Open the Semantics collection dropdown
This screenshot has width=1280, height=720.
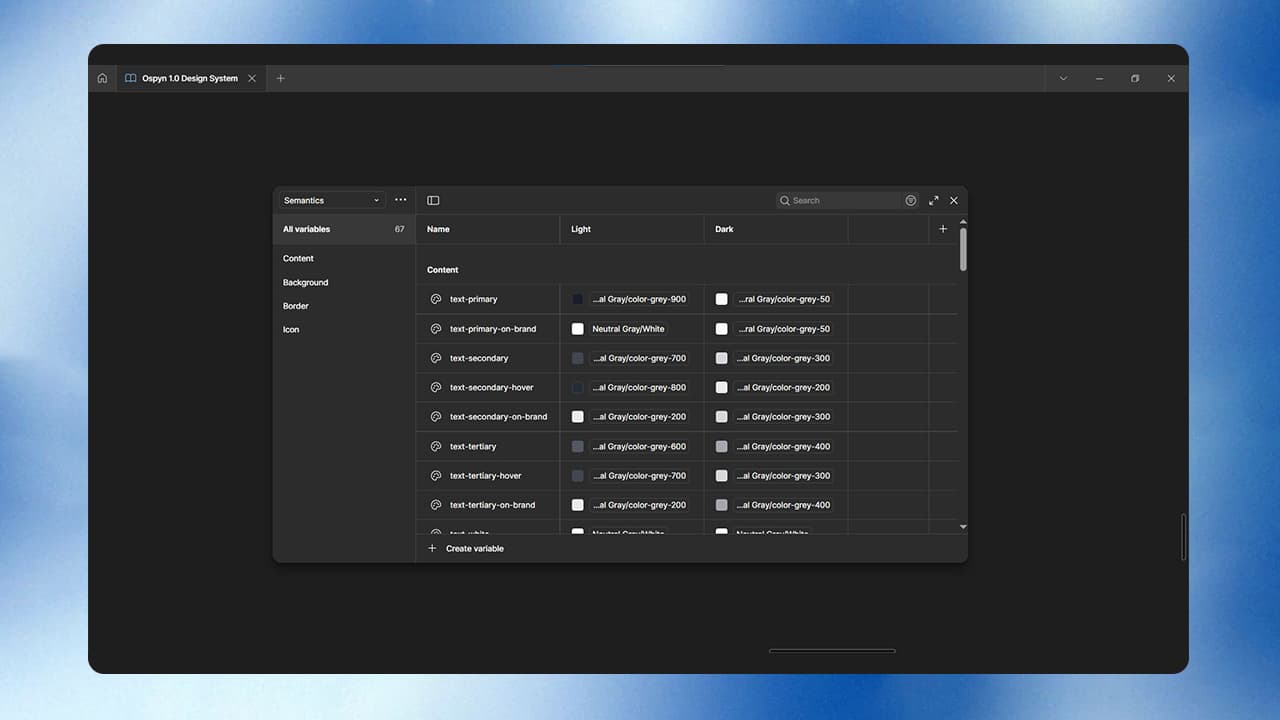coord(330,200)
